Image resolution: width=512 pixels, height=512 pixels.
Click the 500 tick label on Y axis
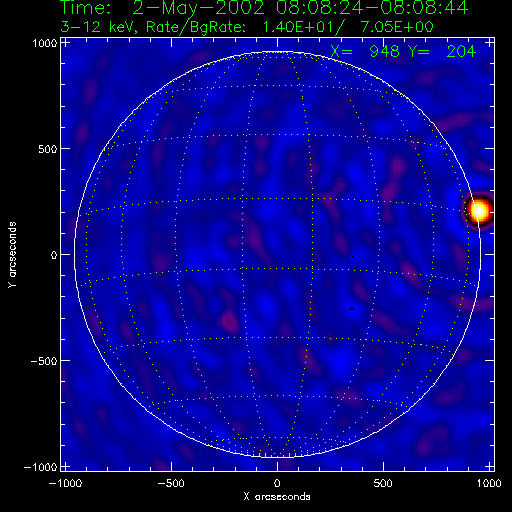pos(48,149)
